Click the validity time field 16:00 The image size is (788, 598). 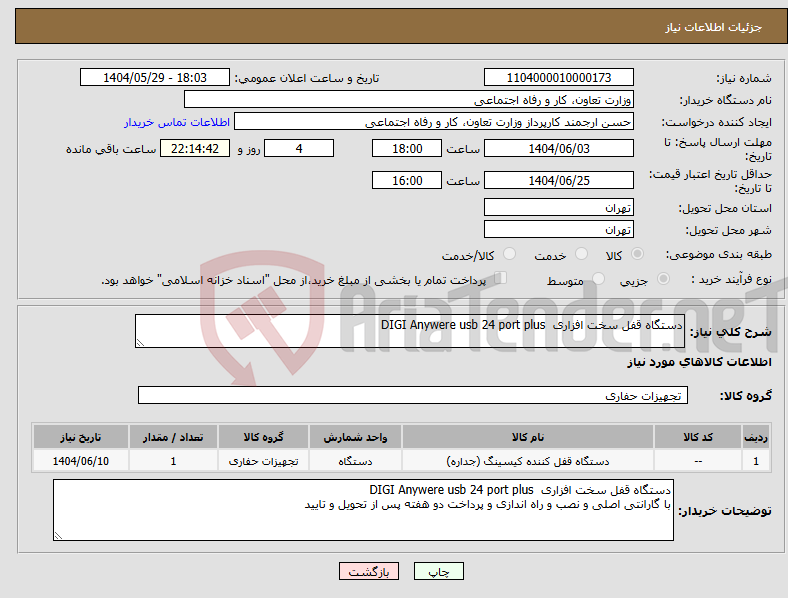(x=407, y=180)
